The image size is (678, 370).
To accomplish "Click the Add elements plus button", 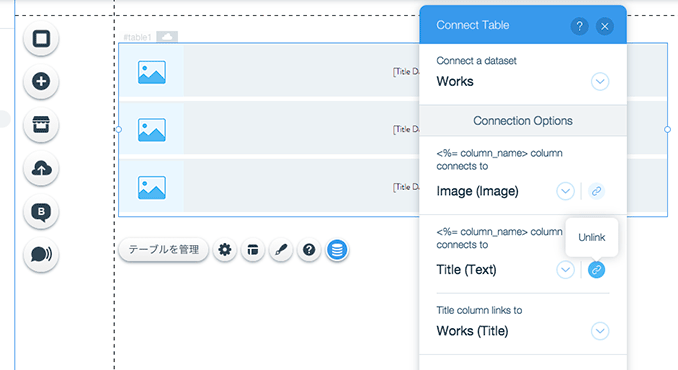I will [x=41, y=81].
